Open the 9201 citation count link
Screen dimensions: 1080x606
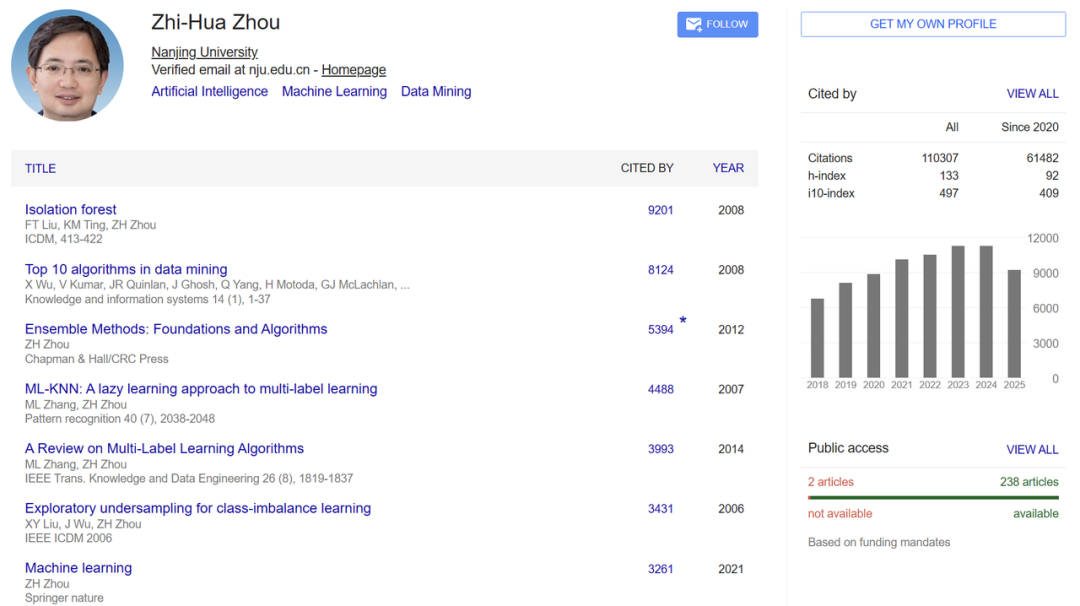point(660,210)
